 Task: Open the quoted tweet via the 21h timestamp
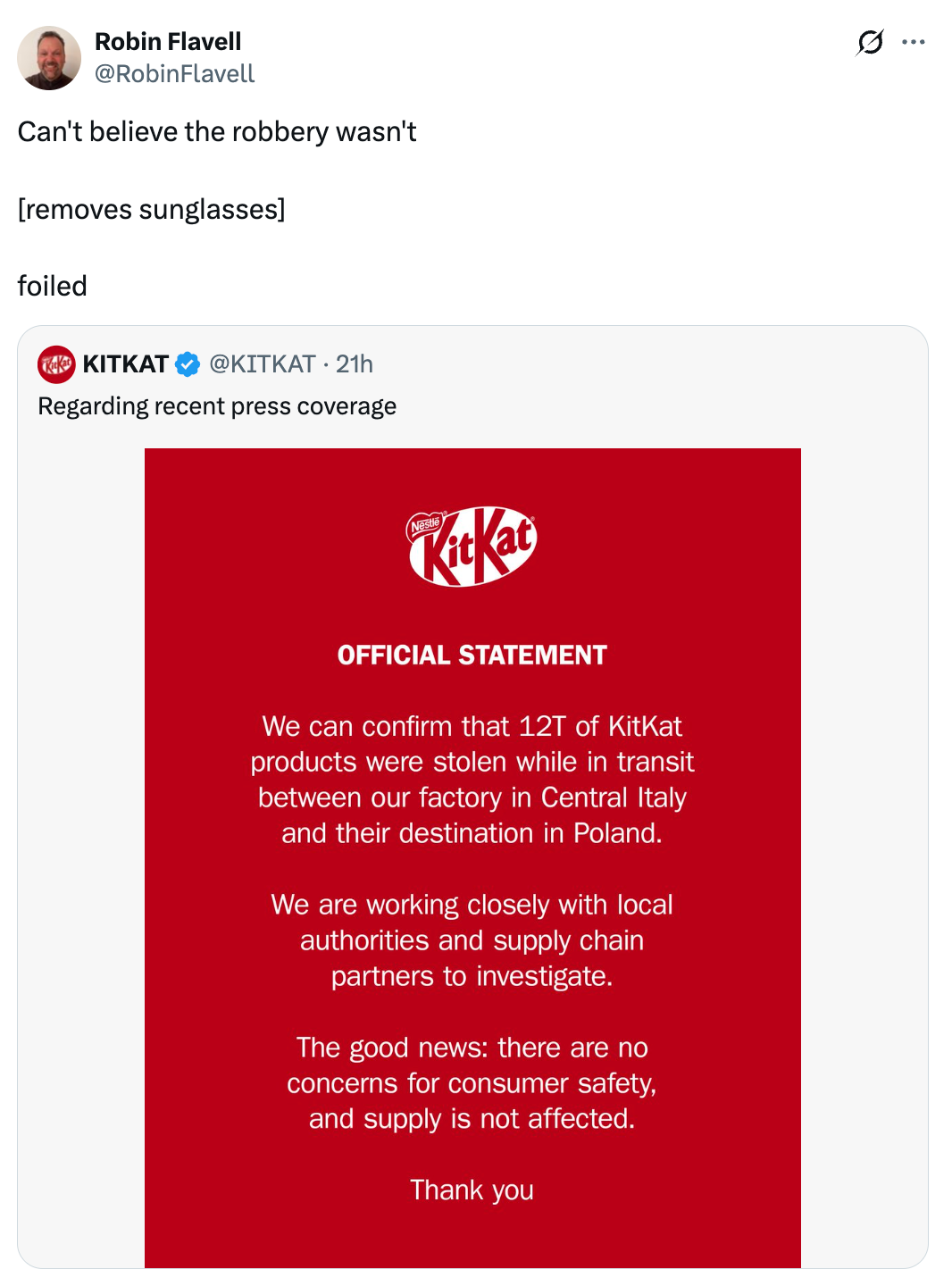[x=355, y=363]
